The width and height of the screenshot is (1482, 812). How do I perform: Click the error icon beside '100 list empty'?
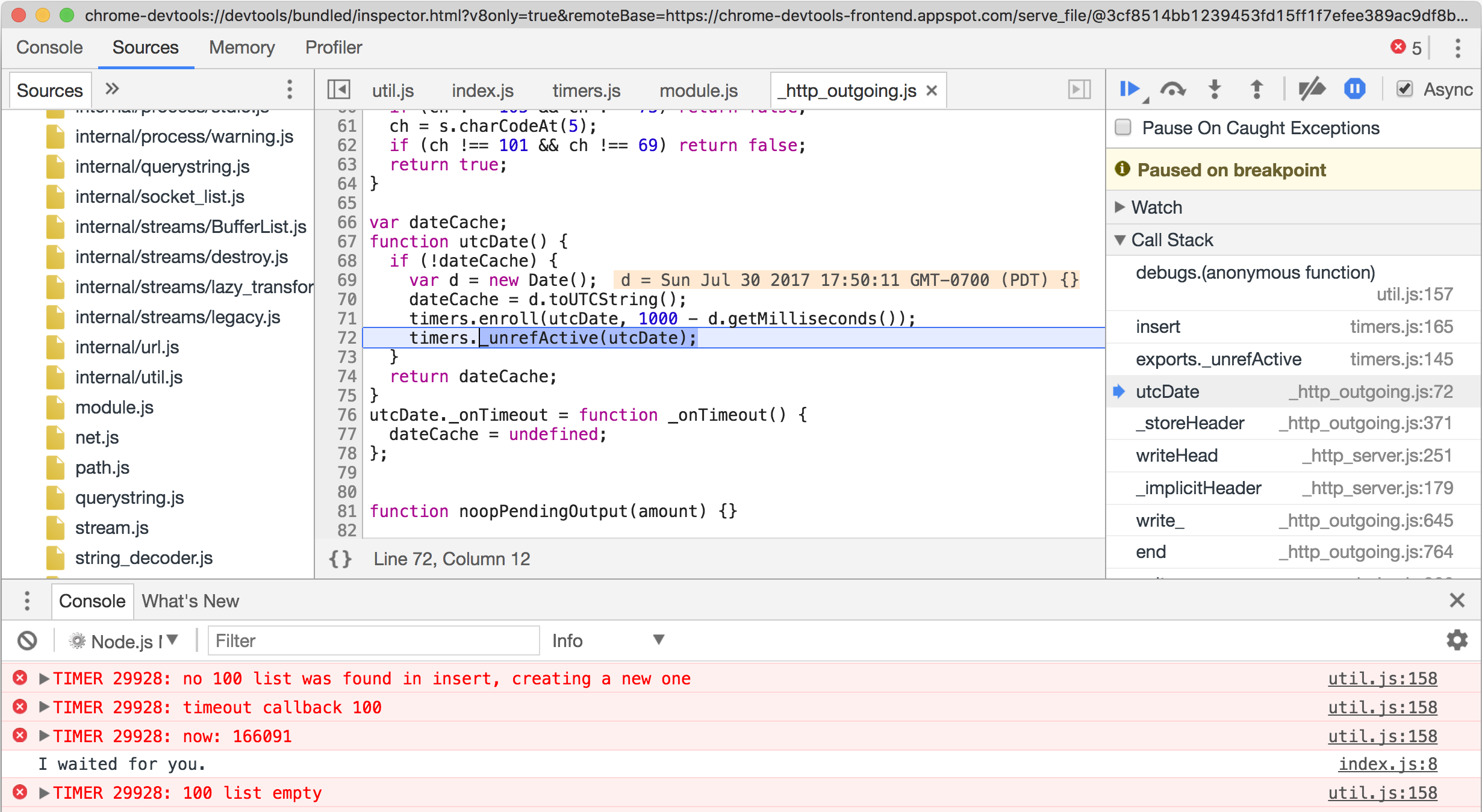click(x=20, y=792)
